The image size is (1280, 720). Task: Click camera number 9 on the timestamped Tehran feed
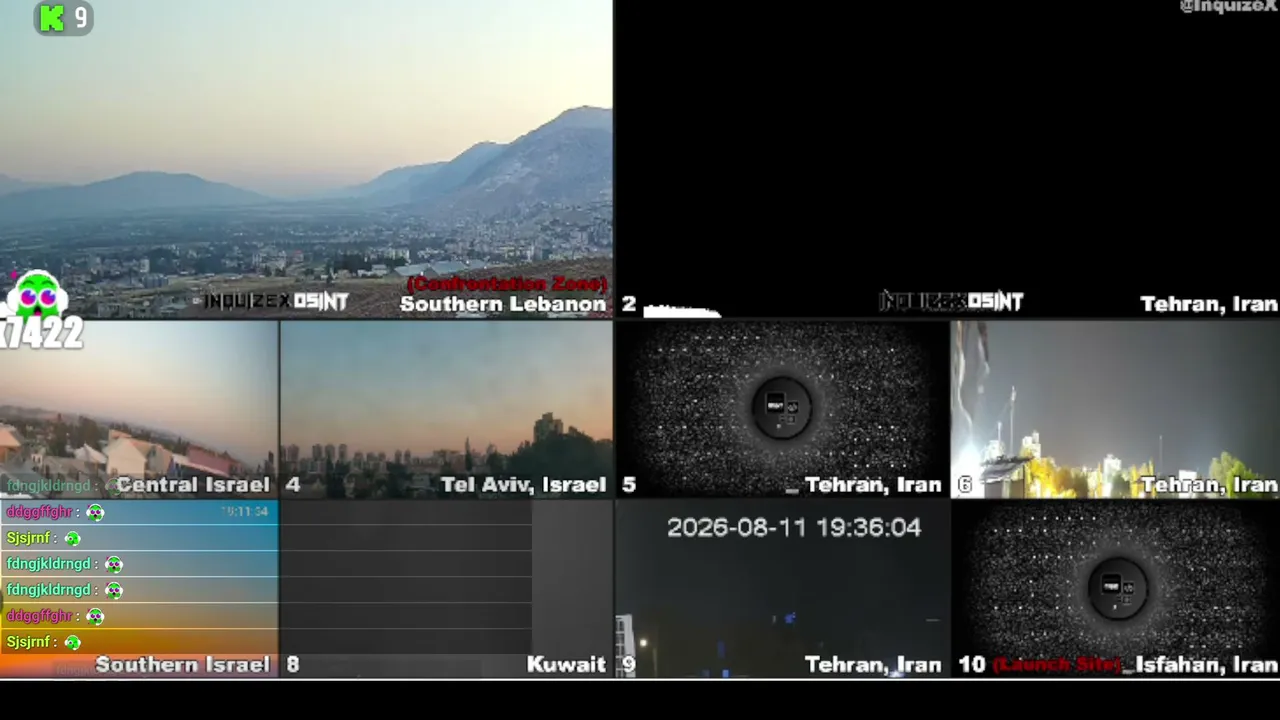click(629, 665)
